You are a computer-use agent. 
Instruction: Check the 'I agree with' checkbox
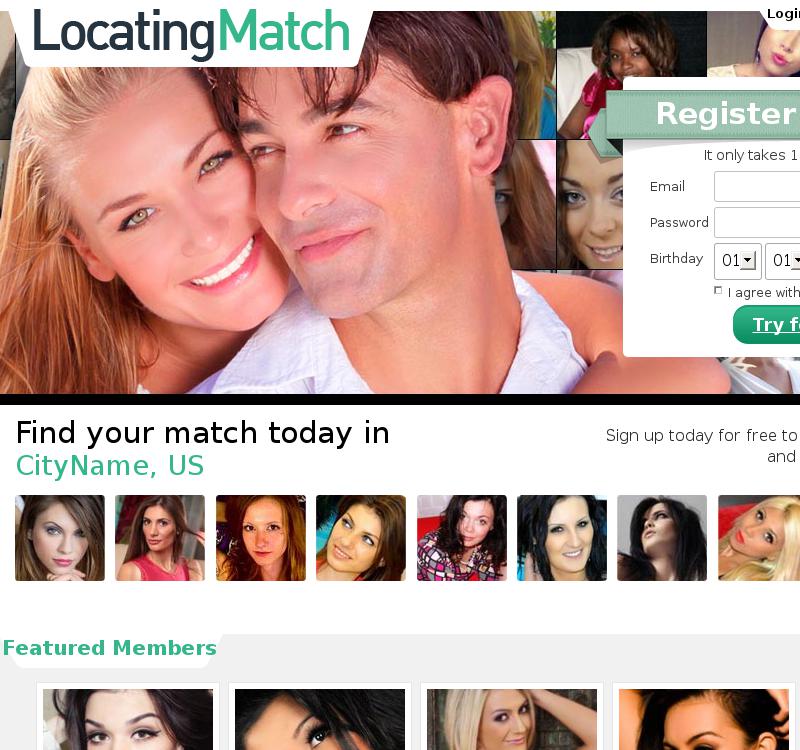[718, 290]
